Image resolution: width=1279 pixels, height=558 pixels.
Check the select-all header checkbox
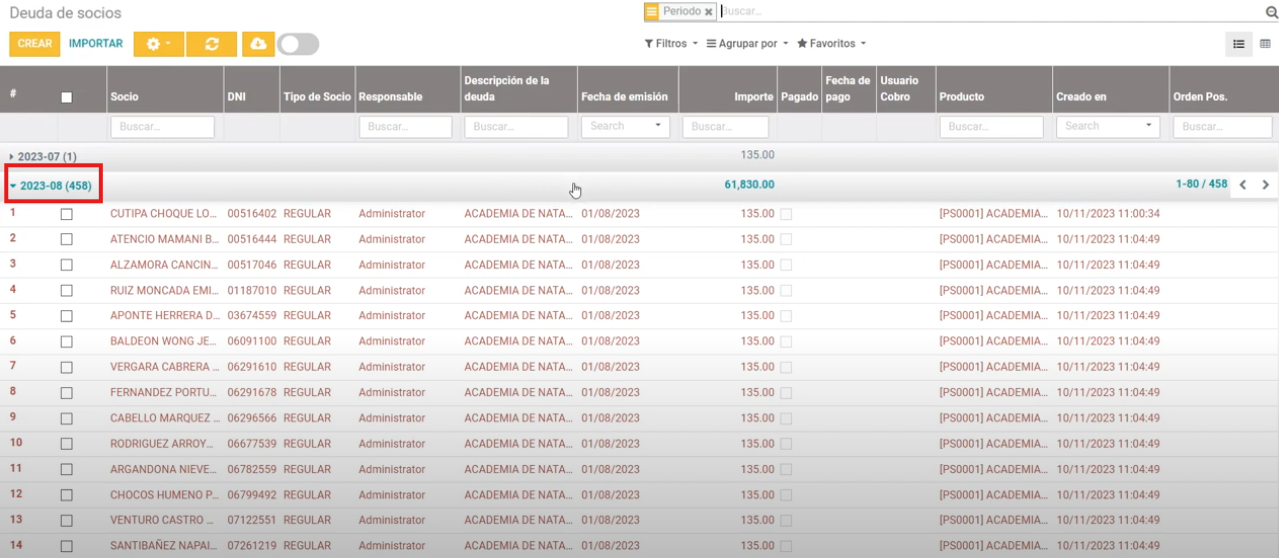click(x=67, y=97)
